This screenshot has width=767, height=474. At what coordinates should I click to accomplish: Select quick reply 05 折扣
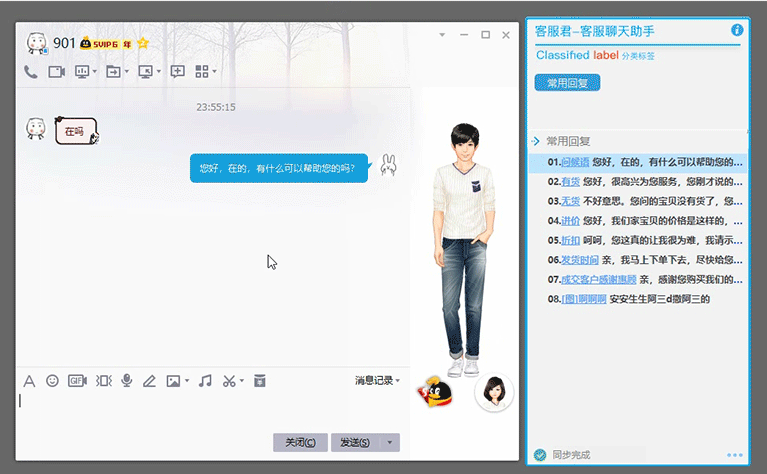tap(638, 240)
